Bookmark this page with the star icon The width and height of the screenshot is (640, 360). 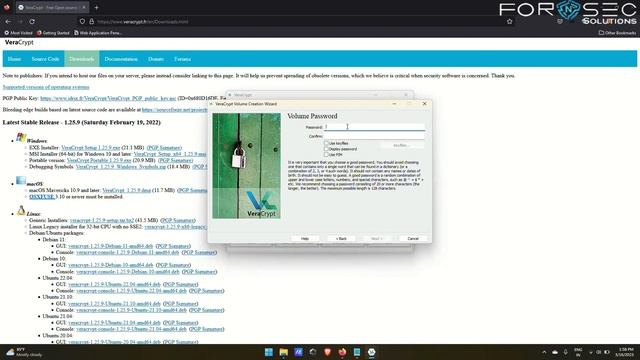point(509,21)
